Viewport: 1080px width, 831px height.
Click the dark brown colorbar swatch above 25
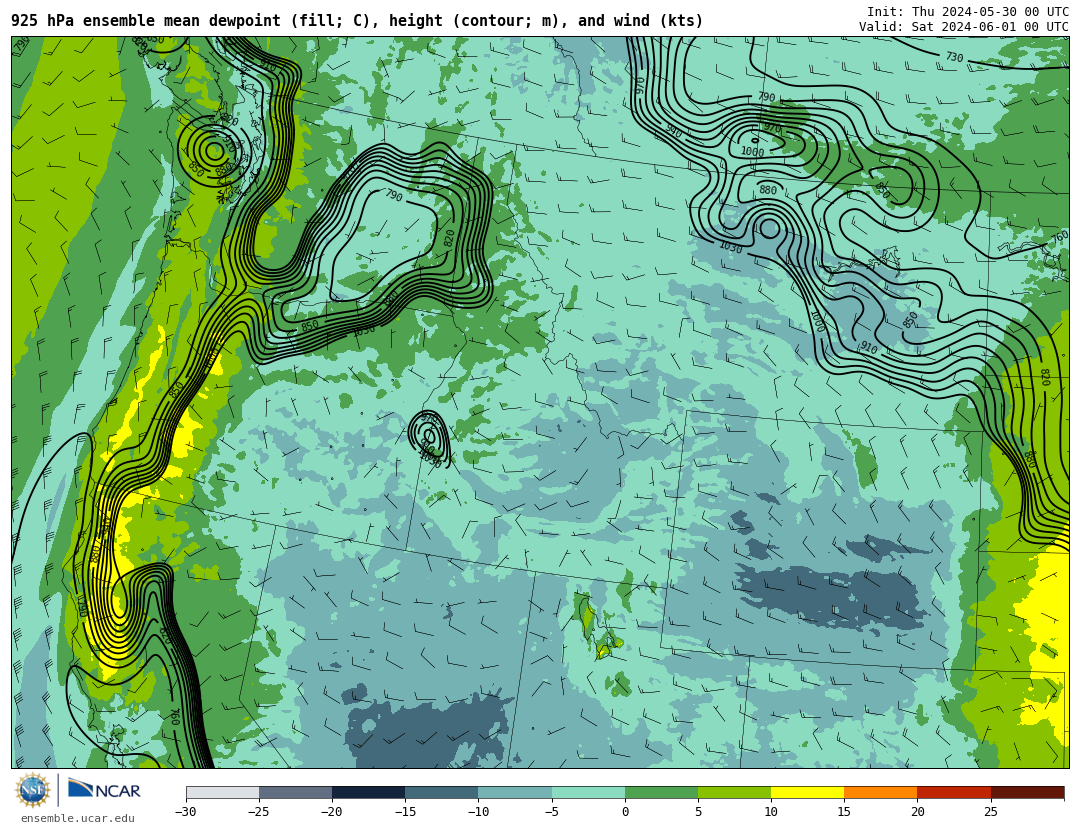click(x=1028, y=792)
